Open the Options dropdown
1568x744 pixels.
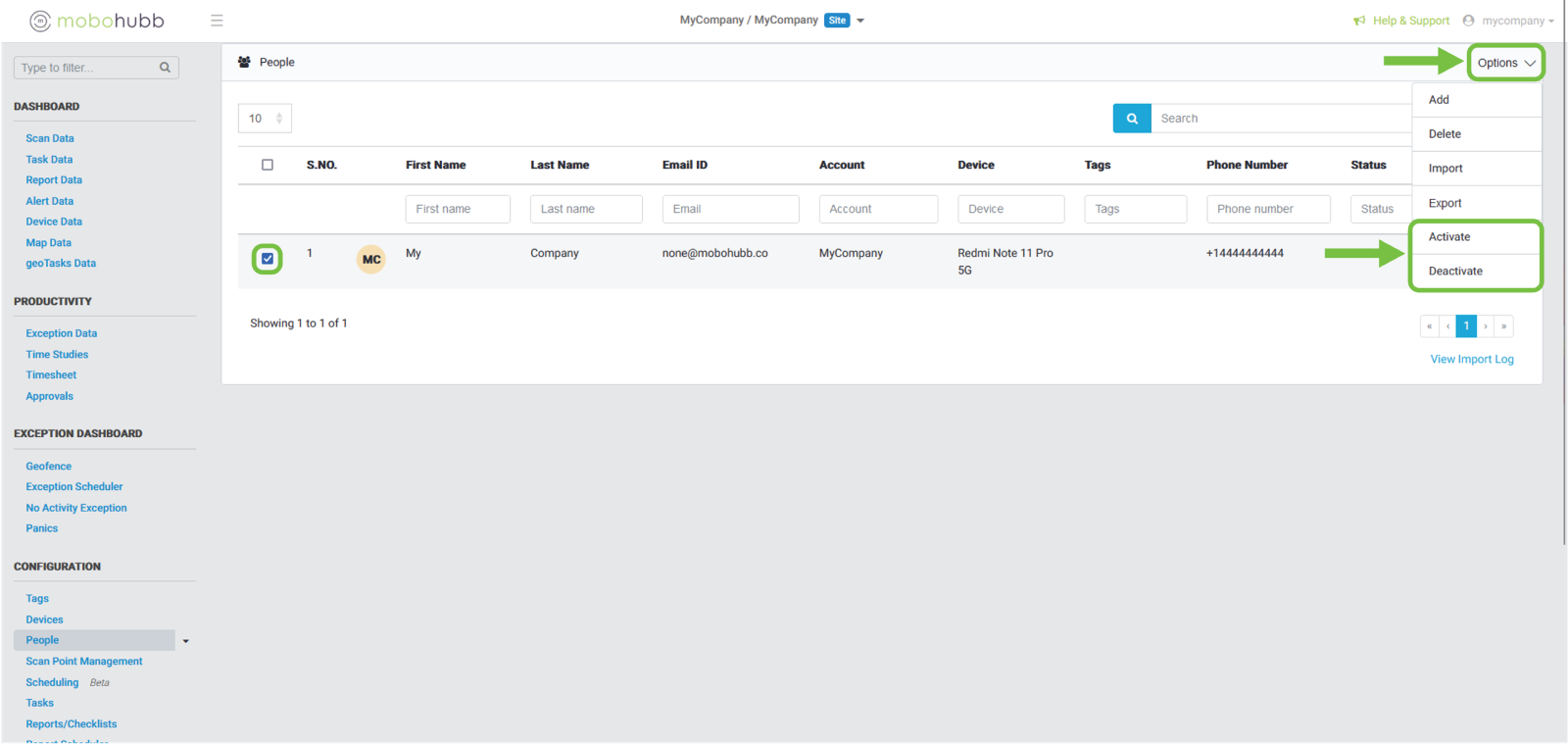coord(1505,63)
